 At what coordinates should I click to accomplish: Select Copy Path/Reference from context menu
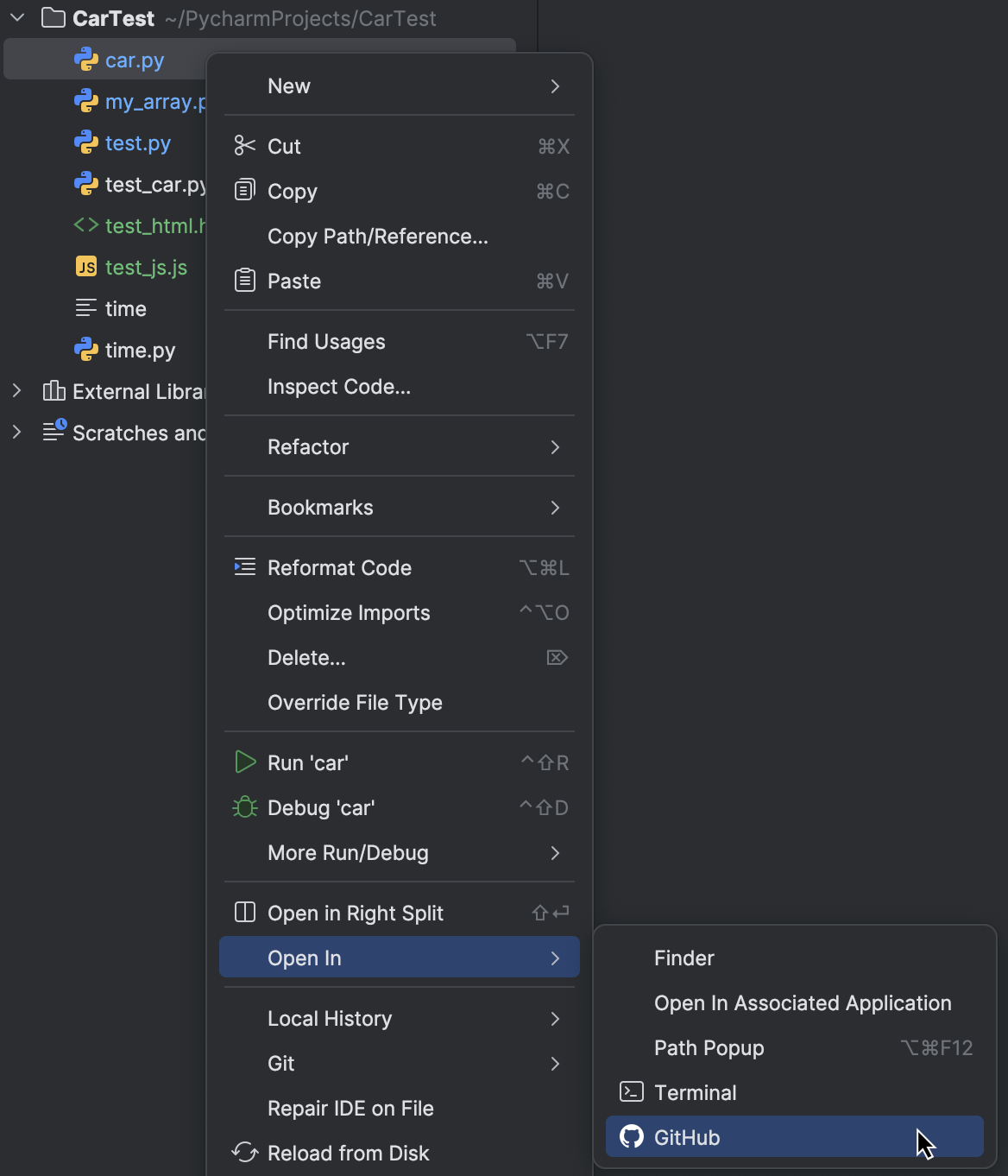pyautogui.click(x=377, y=237)
